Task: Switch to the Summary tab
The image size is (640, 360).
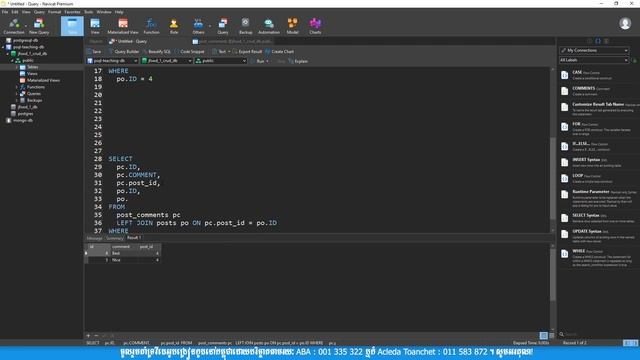Action: point(114,238)
